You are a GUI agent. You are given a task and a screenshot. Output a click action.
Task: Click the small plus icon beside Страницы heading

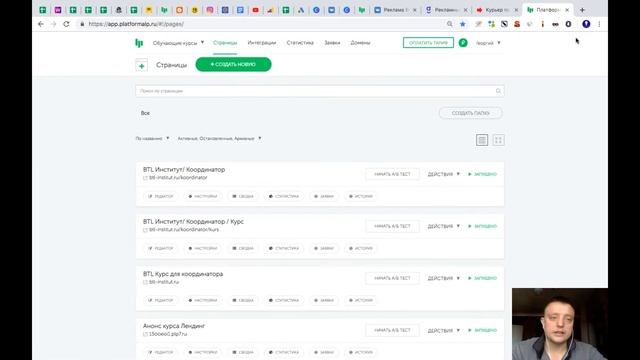(142, 65)
